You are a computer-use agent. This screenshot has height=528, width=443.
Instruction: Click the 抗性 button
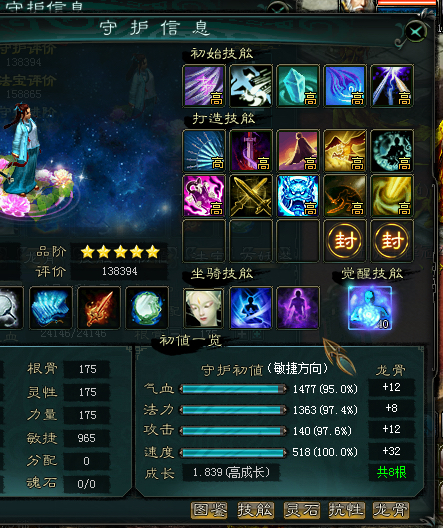[x=346, y=510]
